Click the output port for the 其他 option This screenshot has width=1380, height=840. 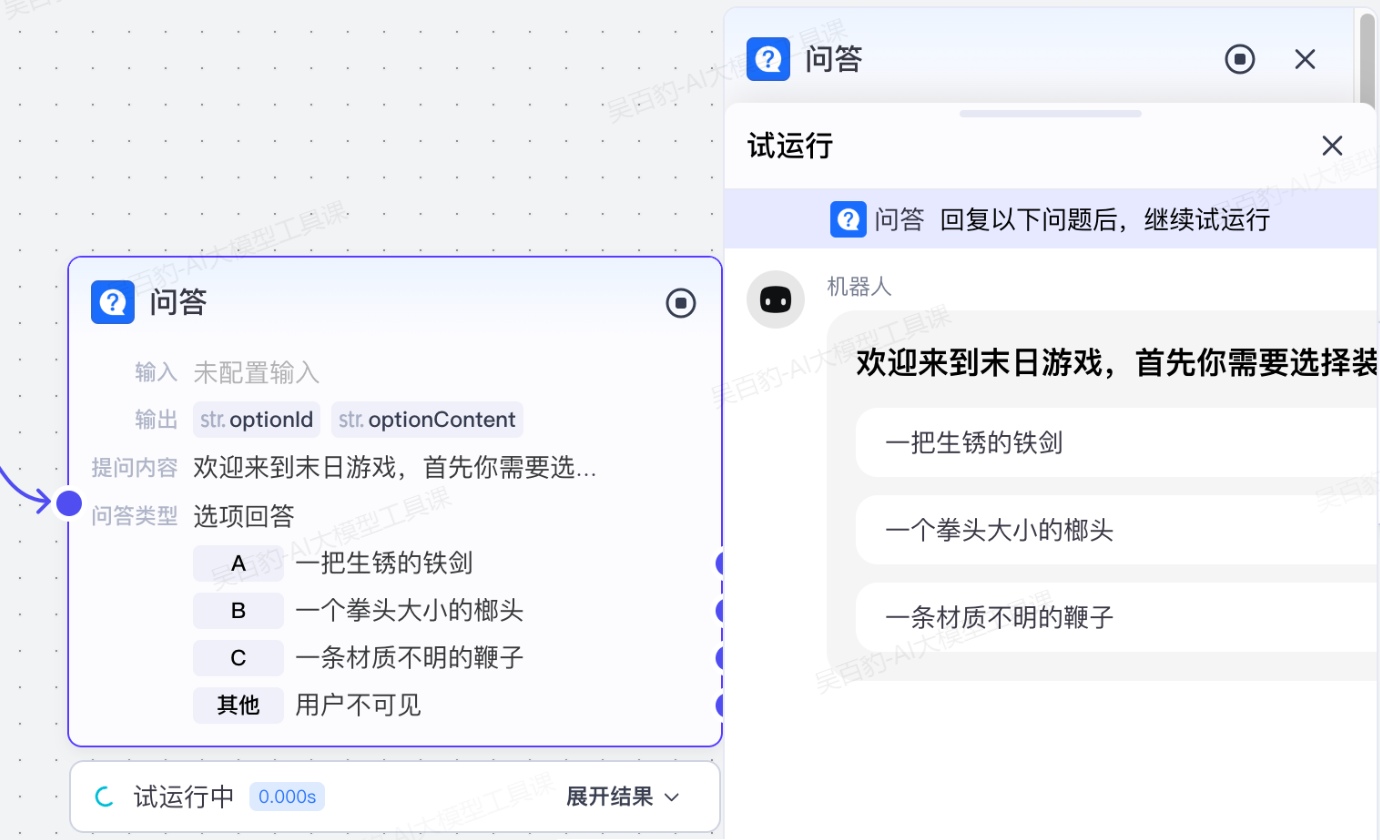[719, 706]
